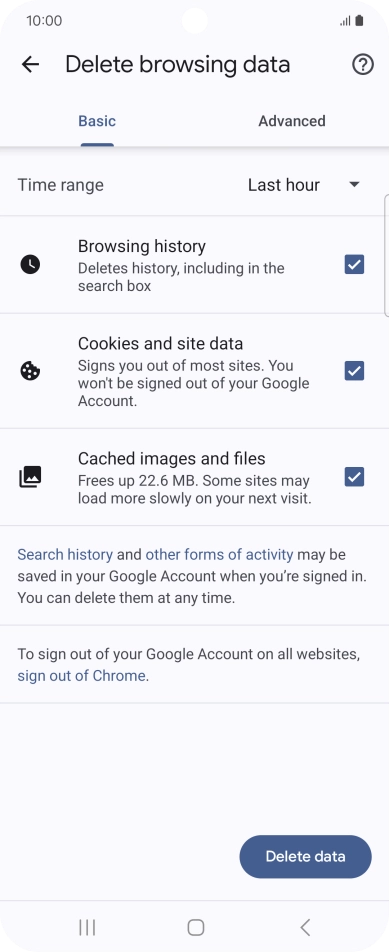
Task: Uncheck the Browsing history checkbox
Action: point(354,265)
